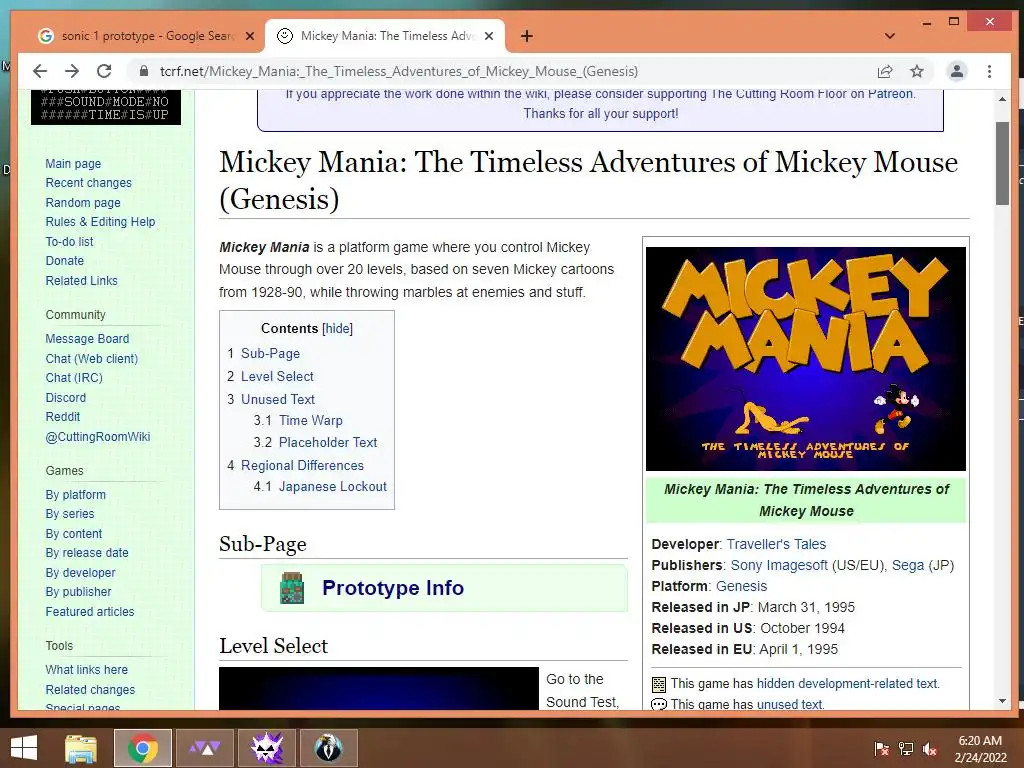The height and width of the screenshot is (768, 1024).
Task: Bookmark this page with the star icon
Action: [x=917, y=71]
